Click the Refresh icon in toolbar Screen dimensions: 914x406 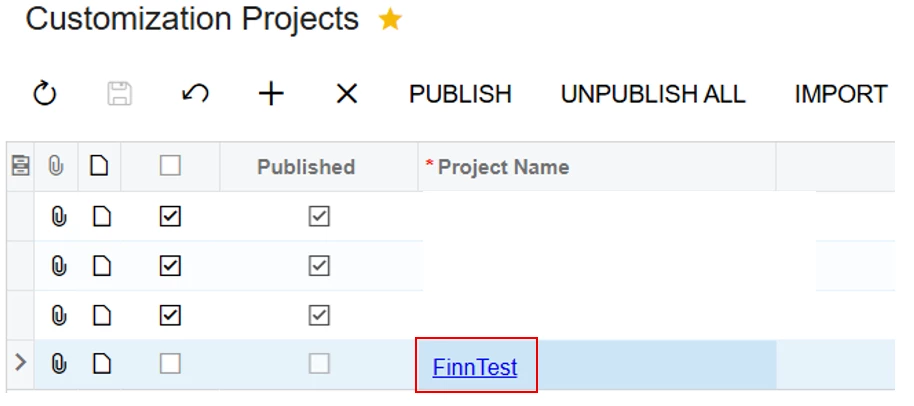coord(45,94)
